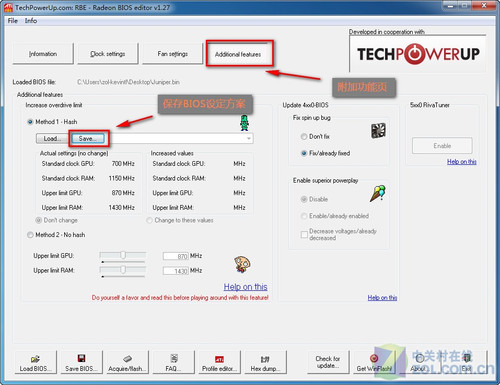Image resolution: width=500 pixels, height=385 pixels.
Task: Click the Upper limit GPU slider
Action: [x=123, y=256]
